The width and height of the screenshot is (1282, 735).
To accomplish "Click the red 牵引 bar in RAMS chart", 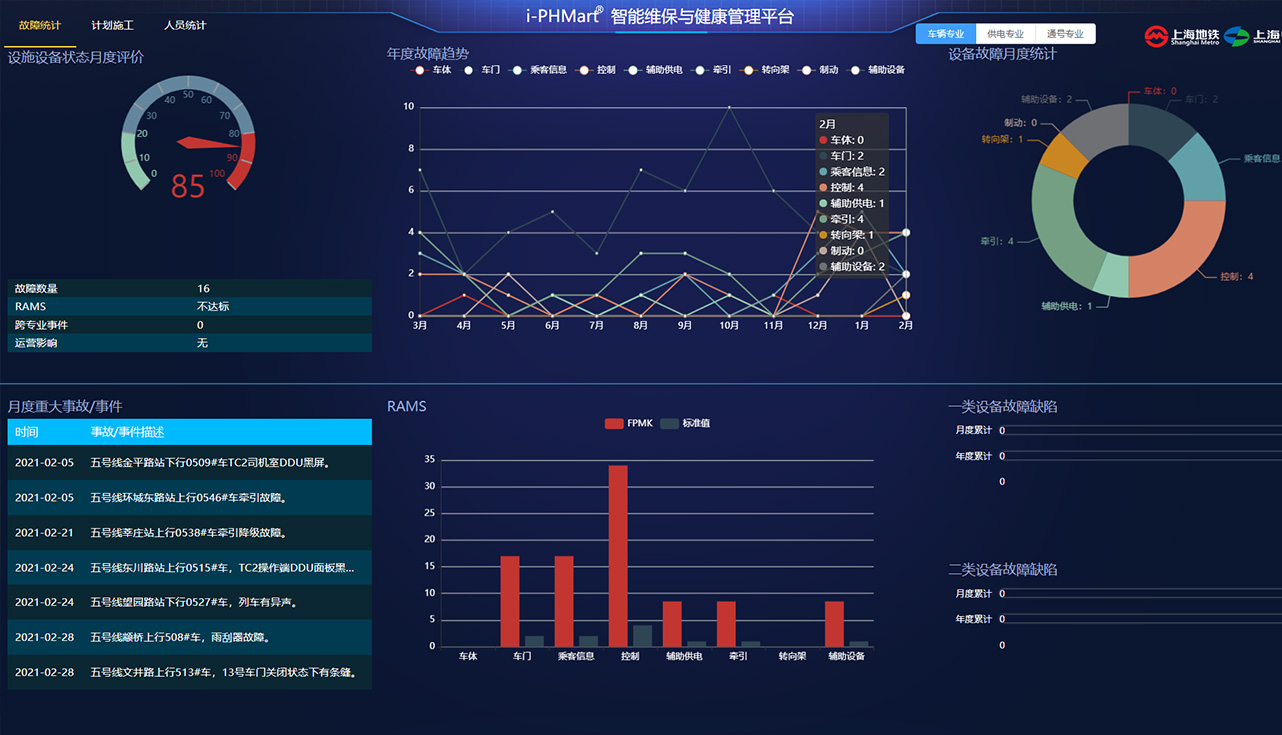I will [726, 624].
